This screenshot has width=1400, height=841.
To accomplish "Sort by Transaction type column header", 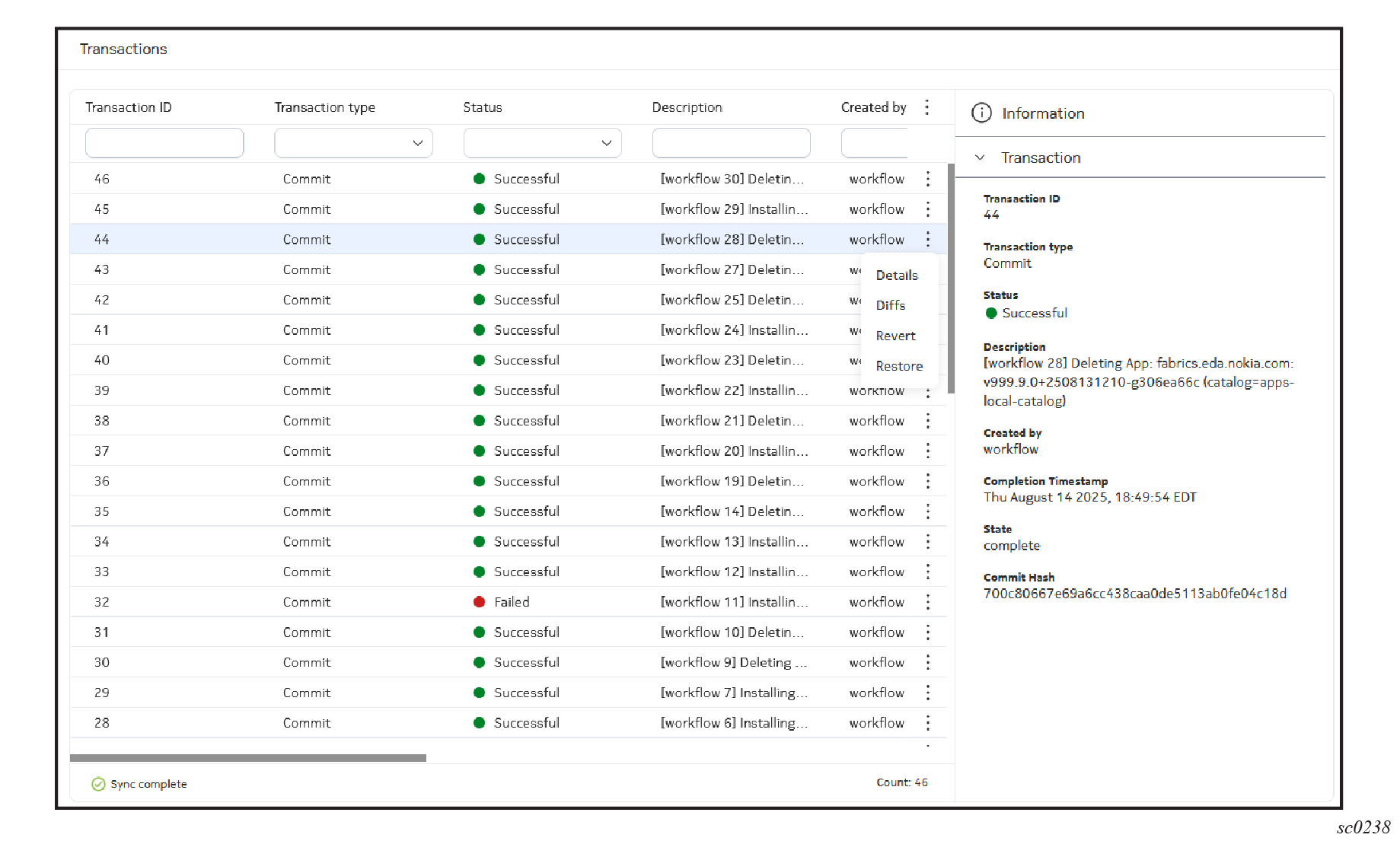I will point(324,107).
